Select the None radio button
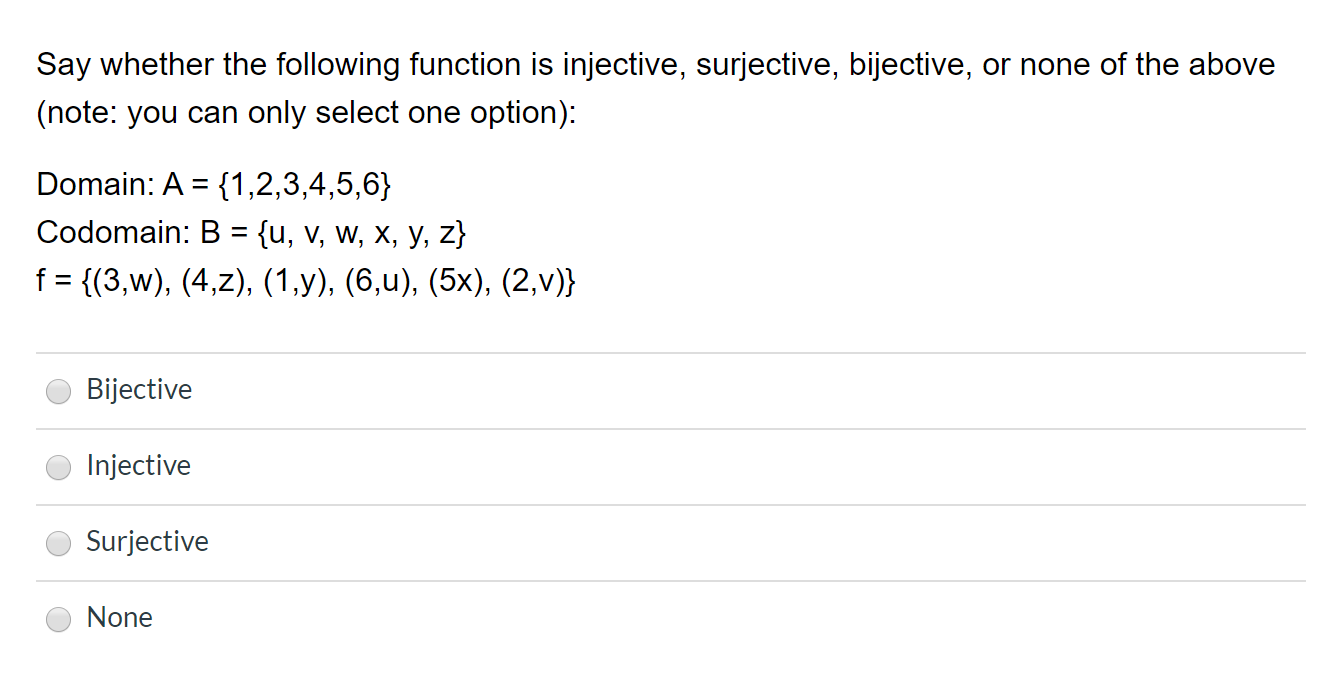The width and height of the screenshot is (1331, 674). coord(58,619)
